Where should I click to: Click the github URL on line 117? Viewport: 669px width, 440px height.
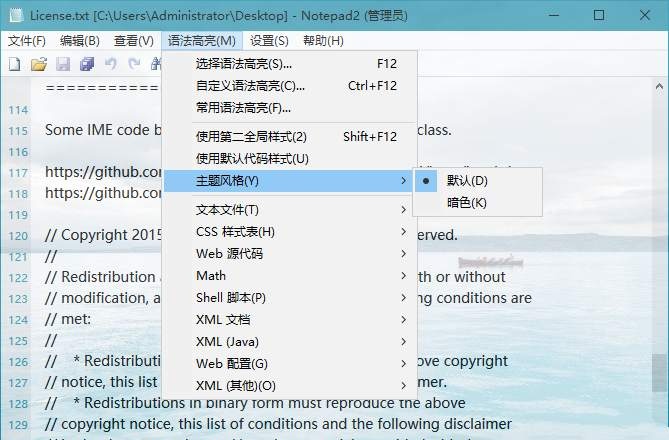click(103, 172)
